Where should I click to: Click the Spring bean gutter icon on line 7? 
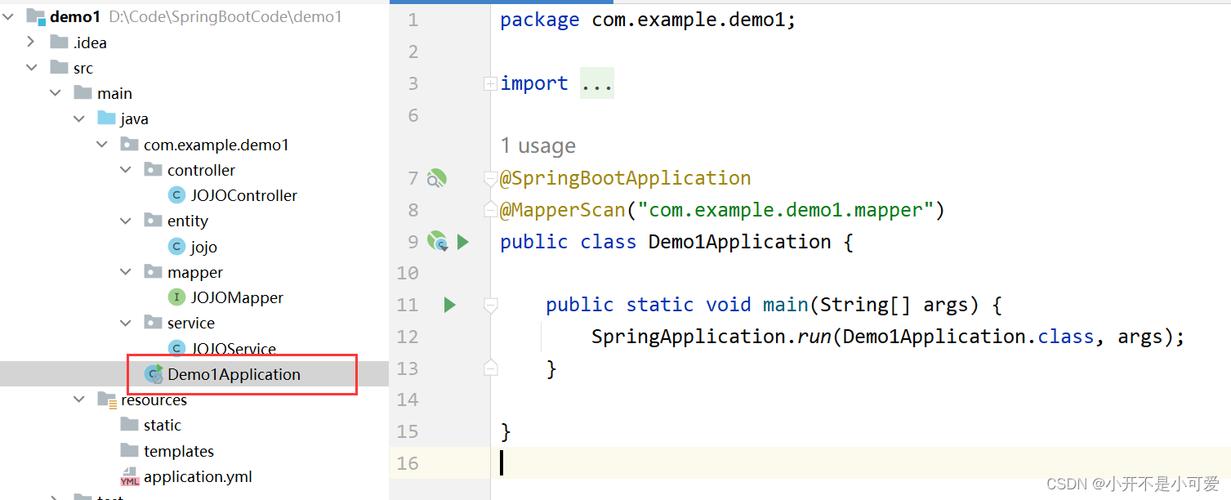(436, 178)
